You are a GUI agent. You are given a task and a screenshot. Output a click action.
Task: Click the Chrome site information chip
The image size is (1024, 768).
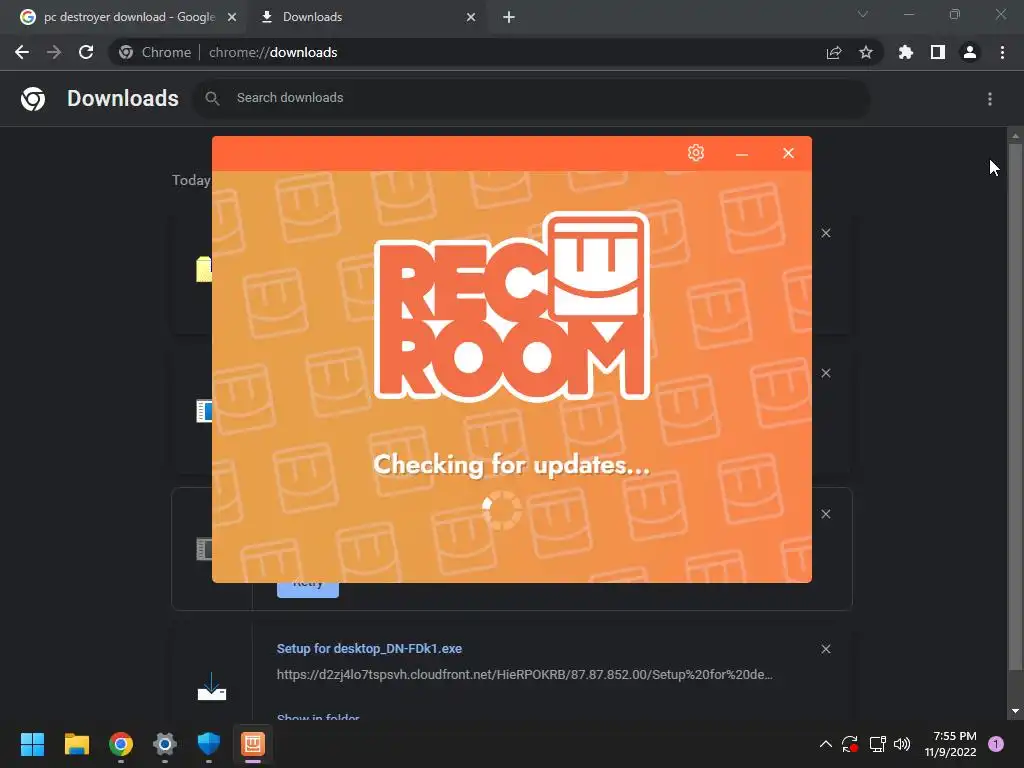155,52
